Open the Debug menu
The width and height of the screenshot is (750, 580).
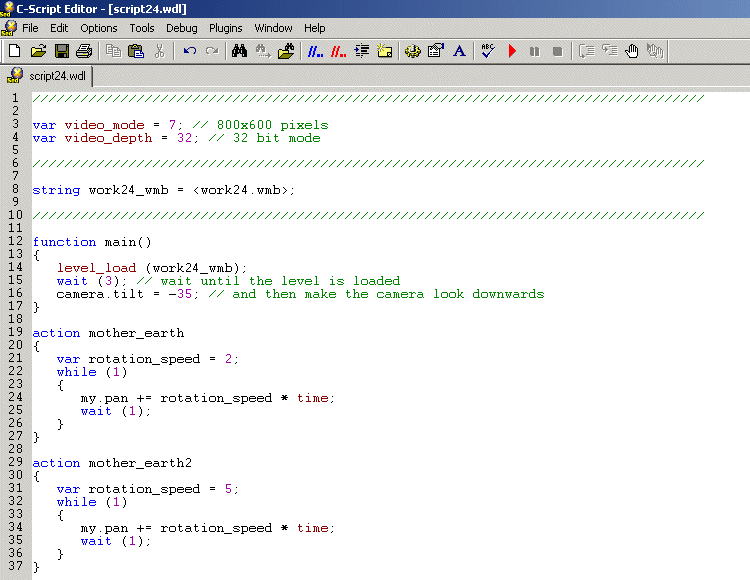coord(181,28)
